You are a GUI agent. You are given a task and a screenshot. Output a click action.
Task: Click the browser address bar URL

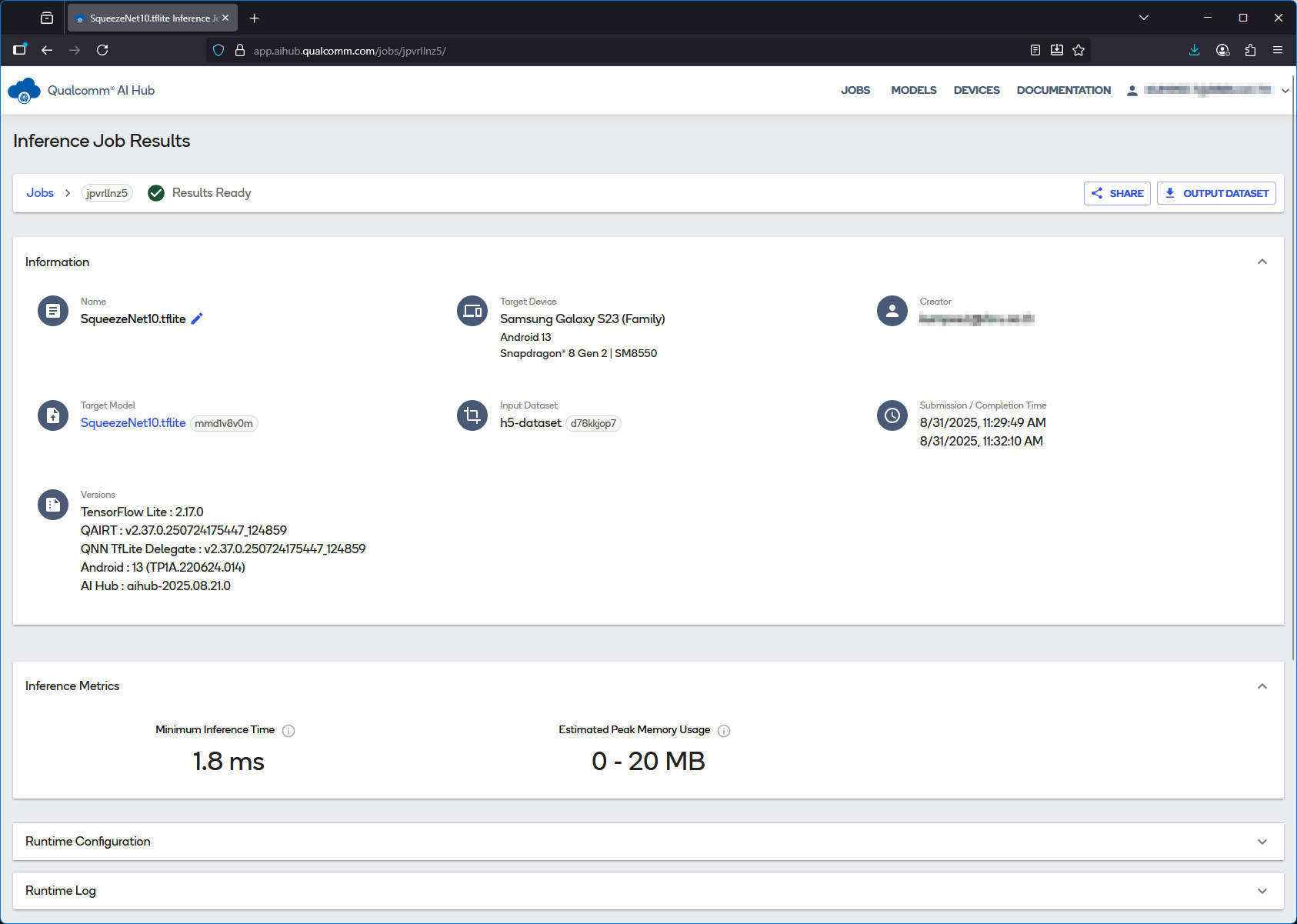[x=350, y=51]
